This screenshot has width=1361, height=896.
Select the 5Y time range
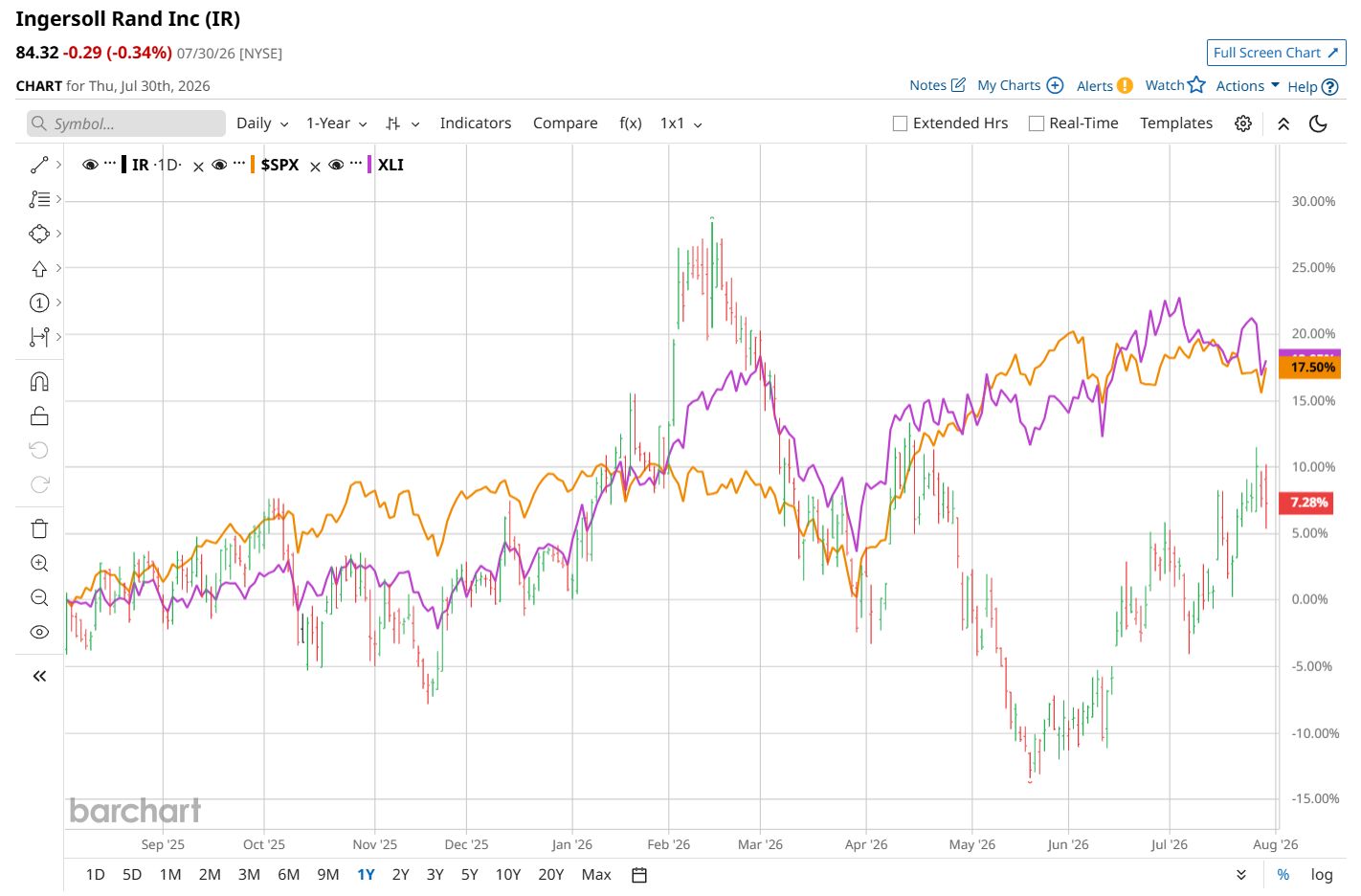coord(469,874)
